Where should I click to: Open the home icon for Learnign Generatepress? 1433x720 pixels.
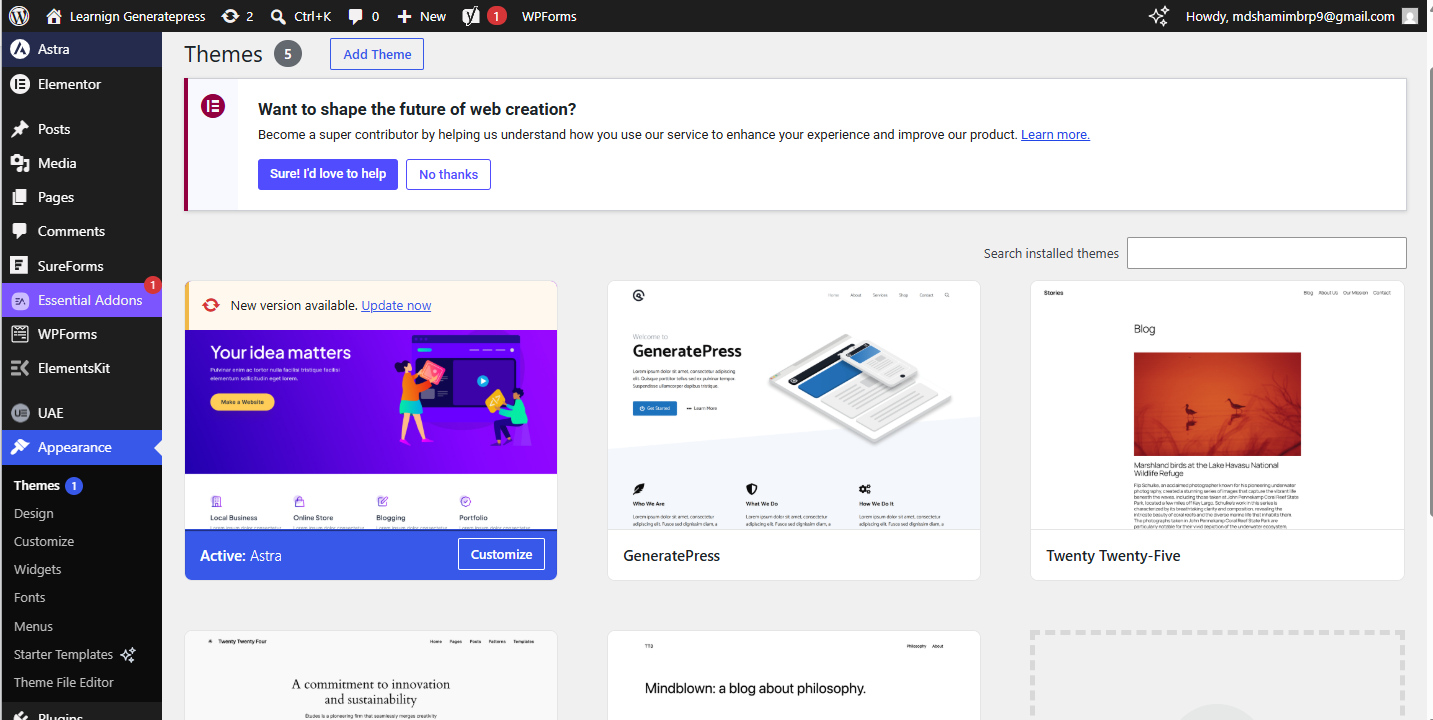coord(54,16)
